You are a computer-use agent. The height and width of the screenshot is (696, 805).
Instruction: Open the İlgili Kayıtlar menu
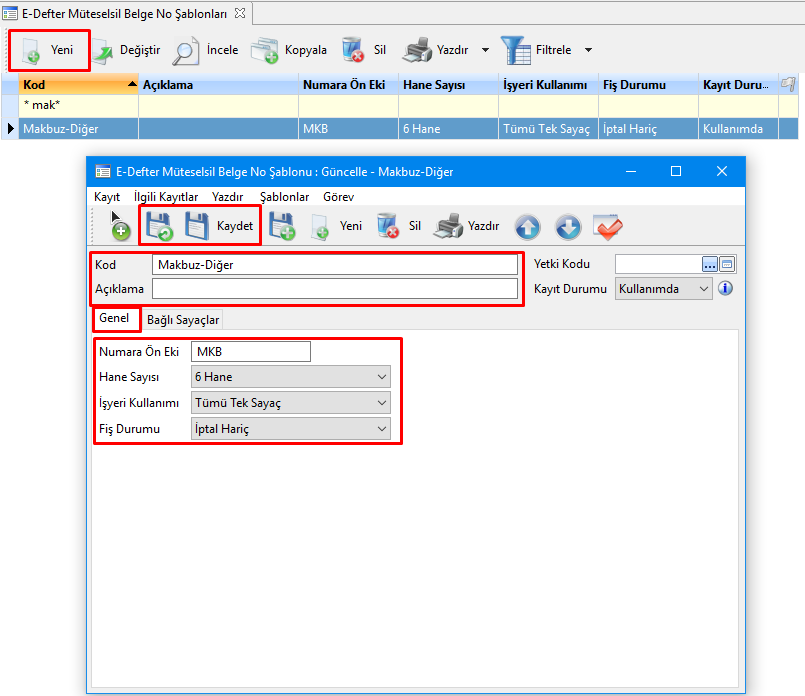pos(166,197)
